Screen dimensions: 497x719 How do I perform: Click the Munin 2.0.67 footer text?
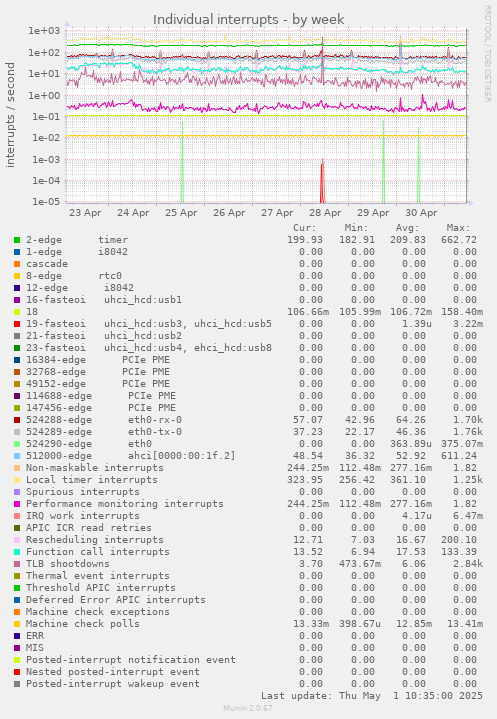point(248,708)
